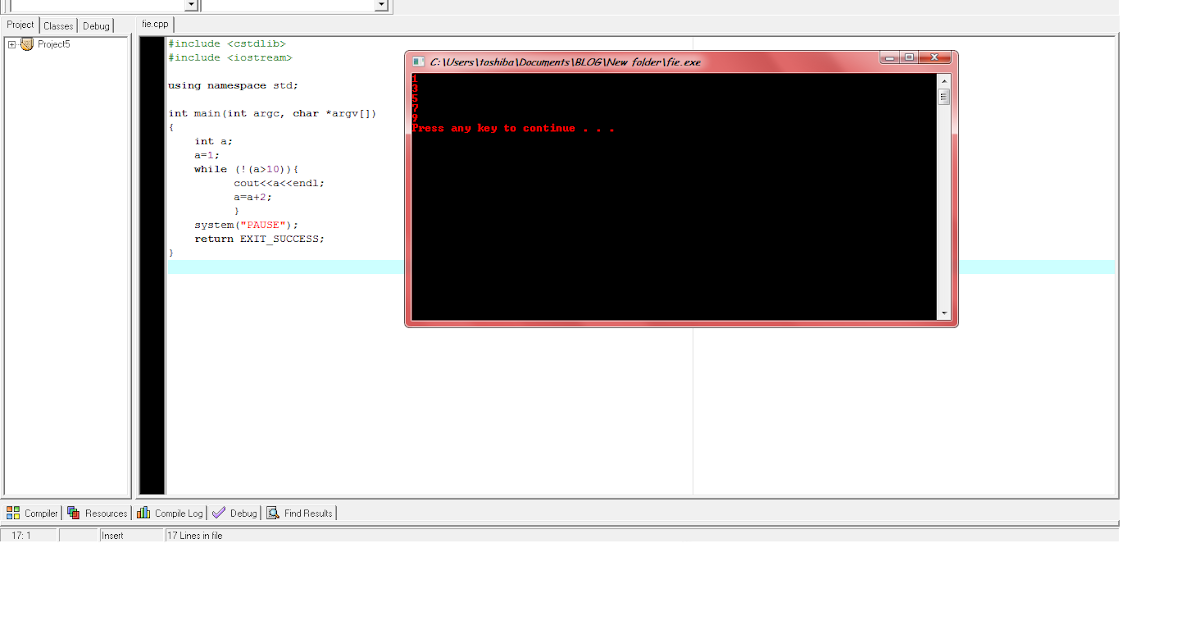Click the "a=a+2;" code line
Screen dimensions: 1200x630
click(x=253, y=198)
